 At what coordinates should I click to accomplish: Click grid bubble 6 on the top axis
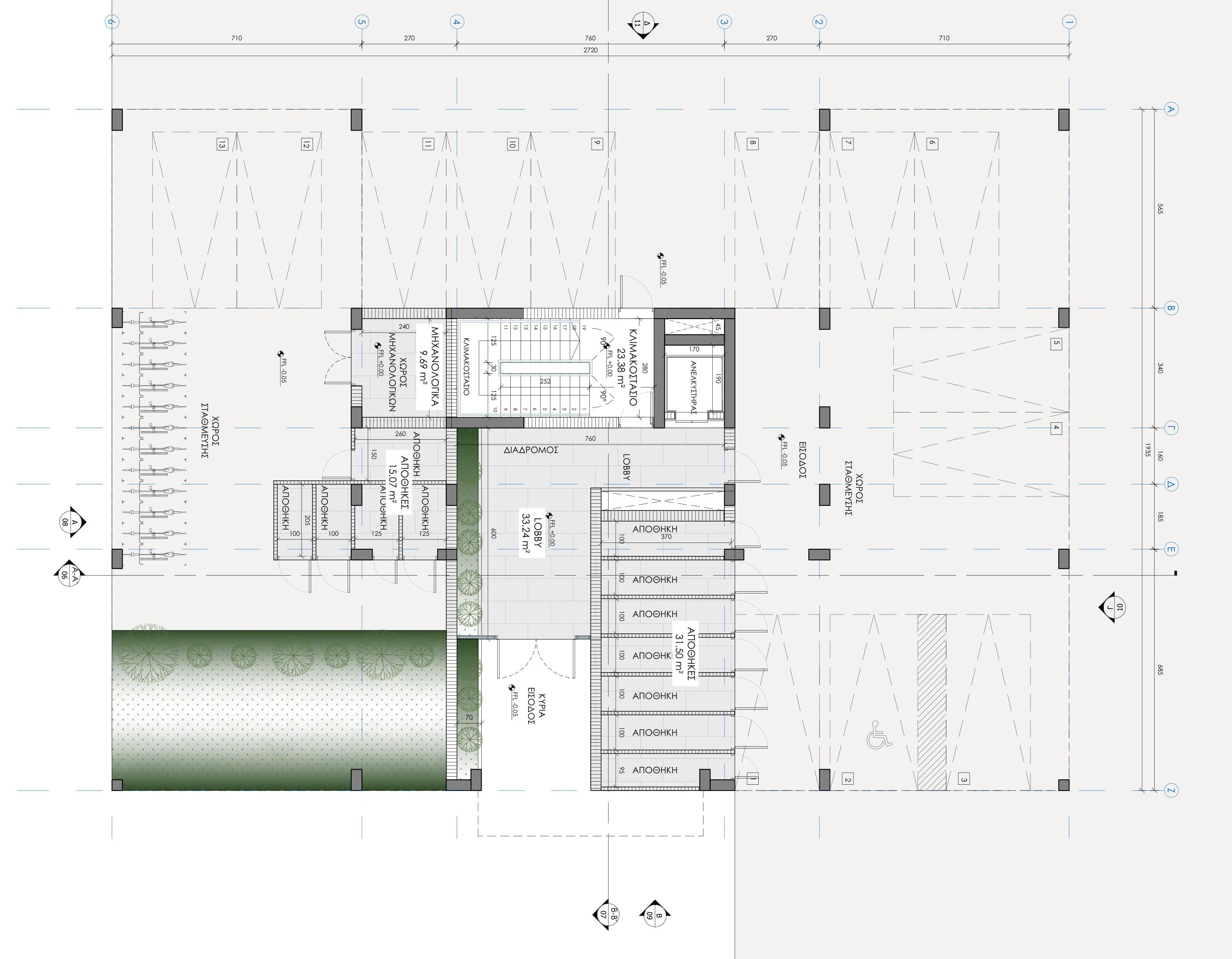112,22
